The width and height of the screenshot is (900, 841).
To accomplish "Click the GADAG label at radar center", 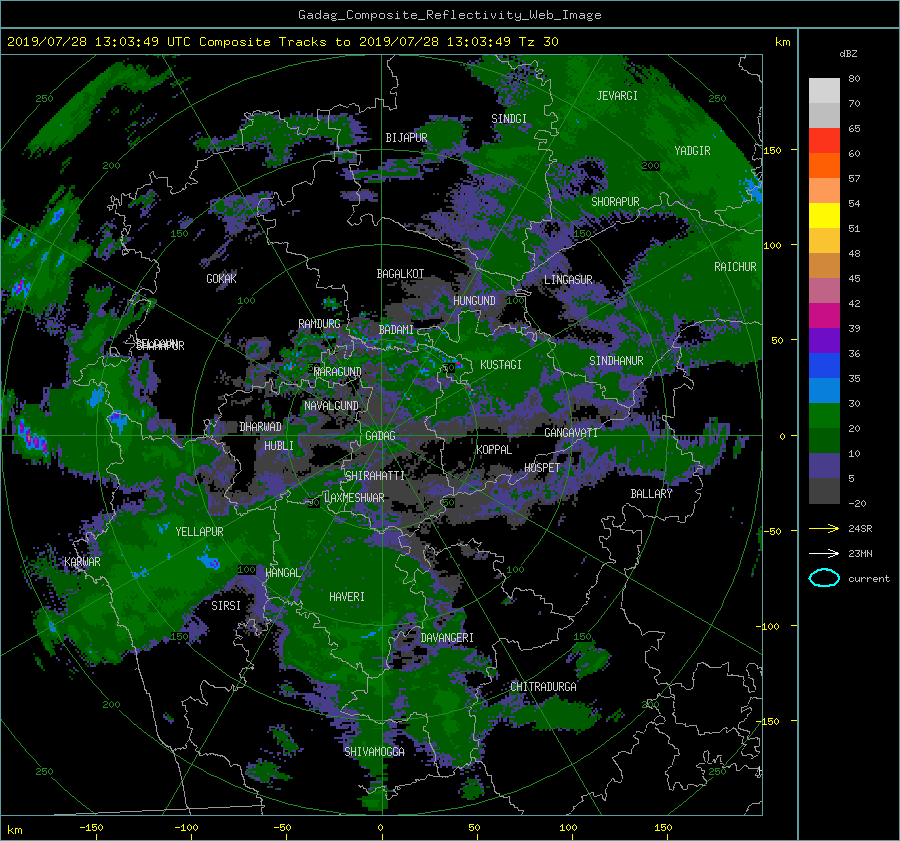I will pyautogui.click(x=380, y=436).
